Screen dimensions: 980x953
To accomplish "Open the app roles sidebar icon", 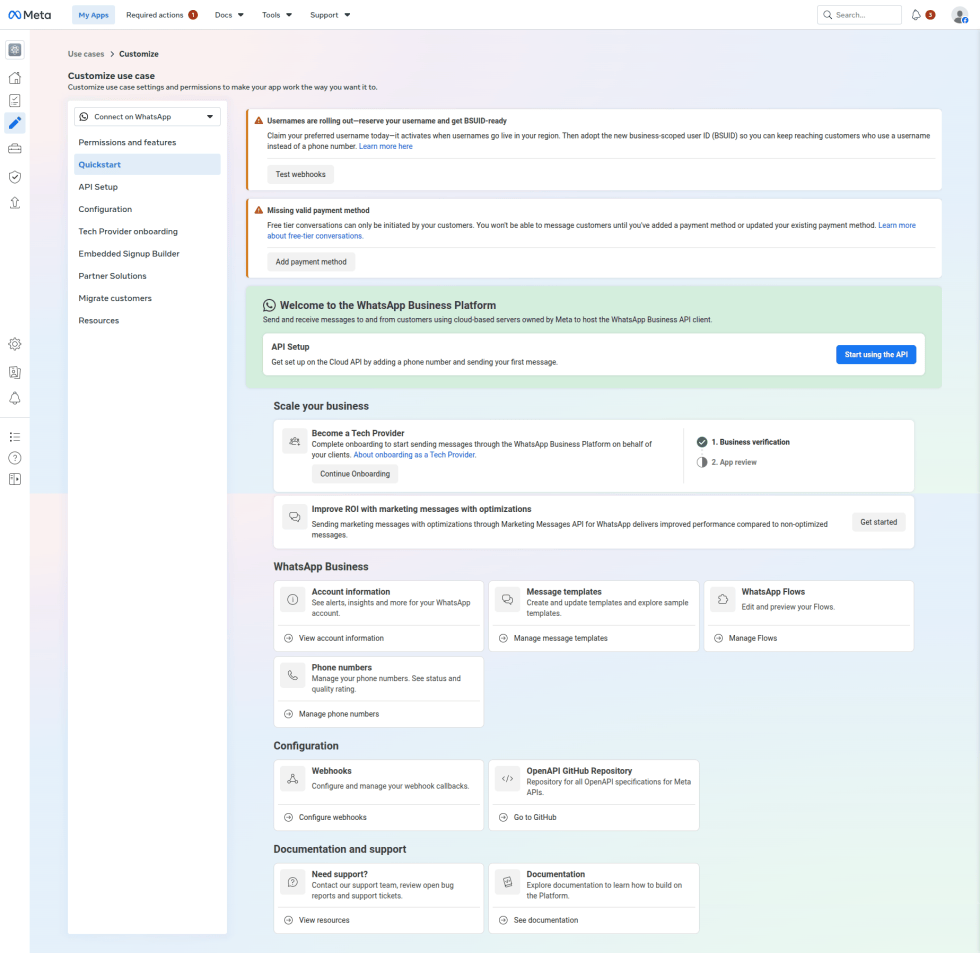I will click(15, 372).
